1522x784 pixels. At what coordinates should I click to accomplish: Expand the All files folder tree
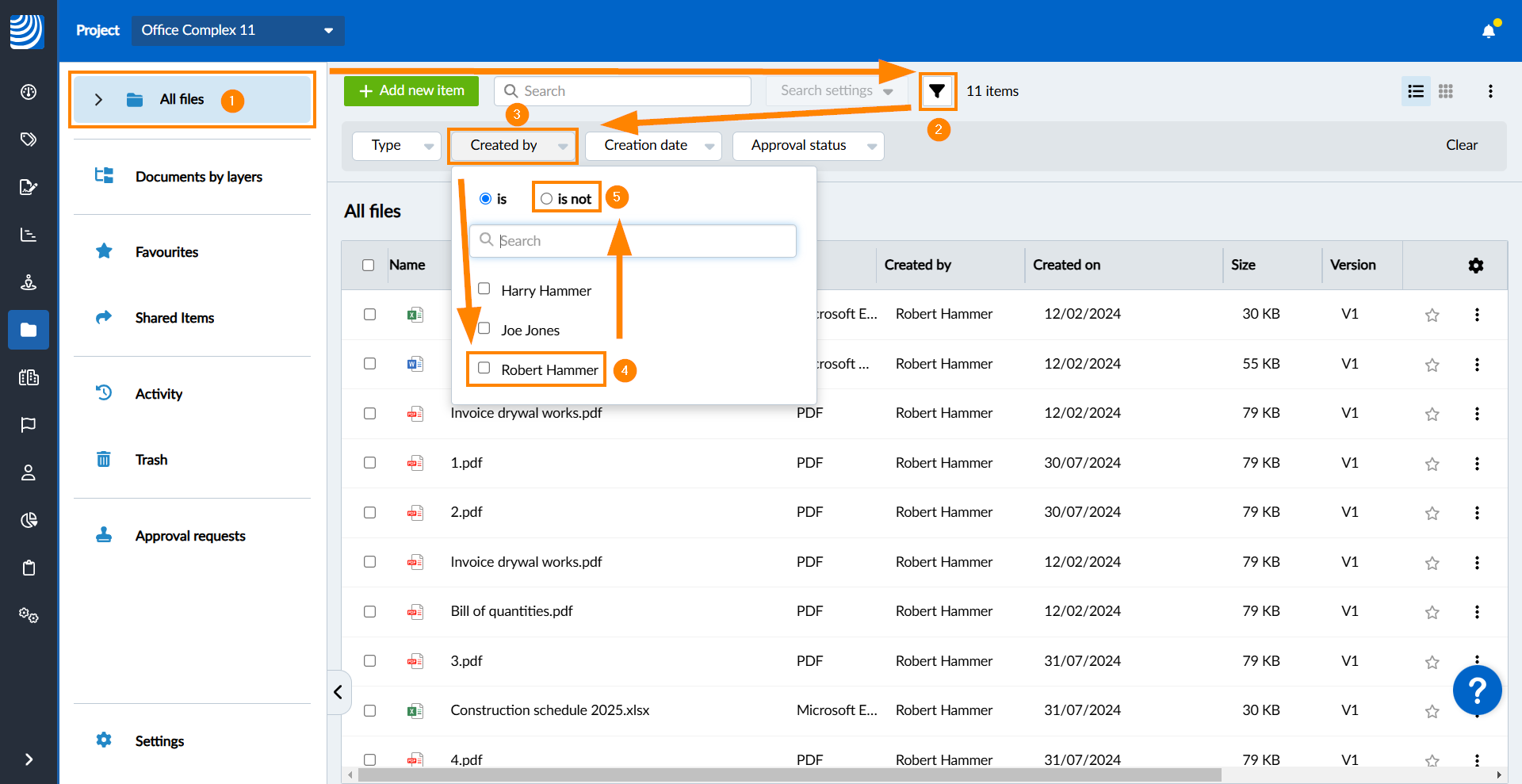tap(98, 100)
